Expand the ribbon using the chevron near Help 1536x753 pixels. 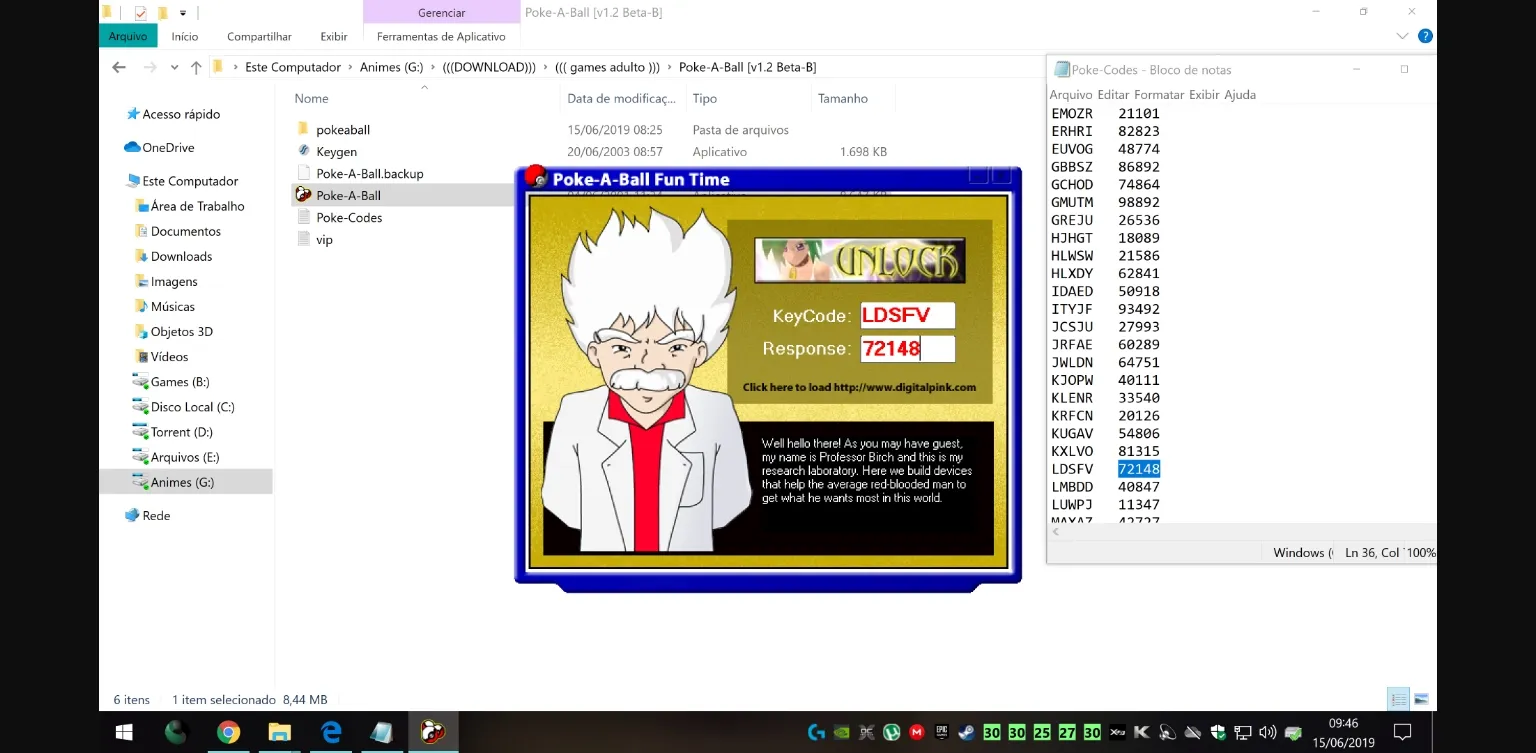pos(1400,36)
